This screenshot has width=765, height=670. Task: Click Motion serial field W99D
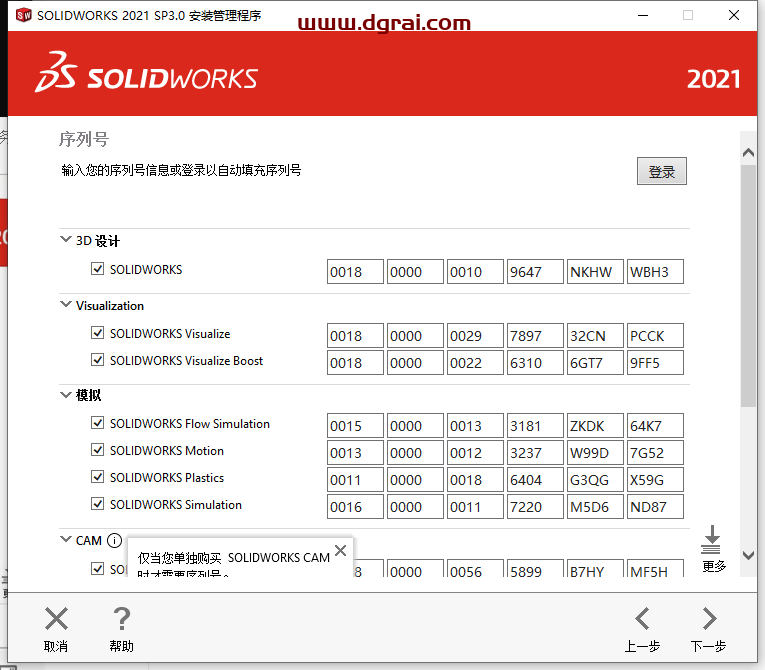point(595,453)
